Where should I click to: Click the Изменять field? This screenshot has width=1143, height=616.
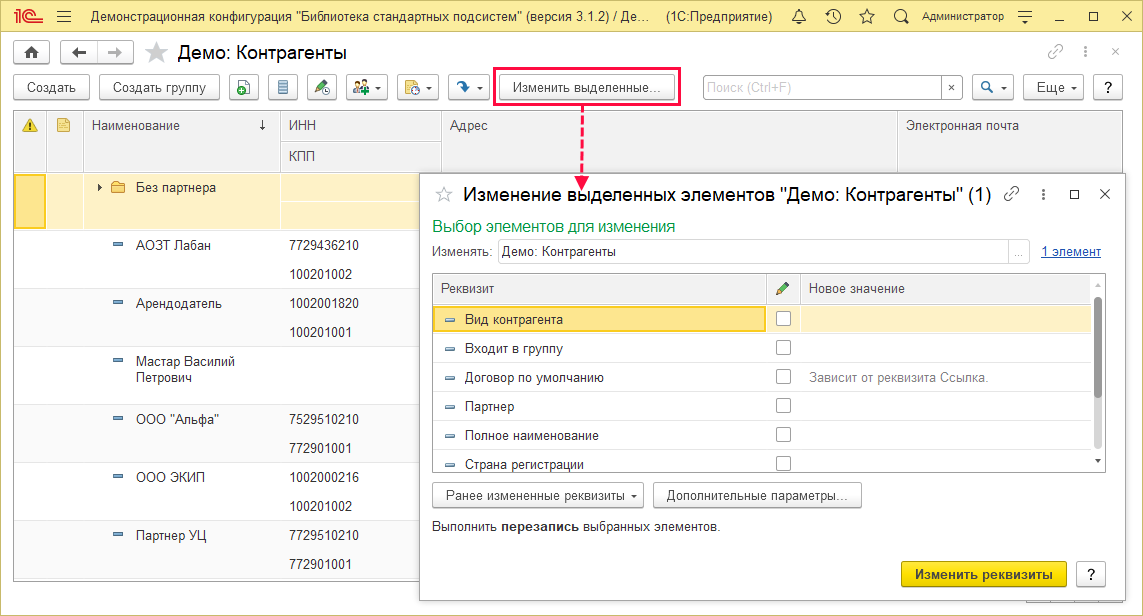753,252
